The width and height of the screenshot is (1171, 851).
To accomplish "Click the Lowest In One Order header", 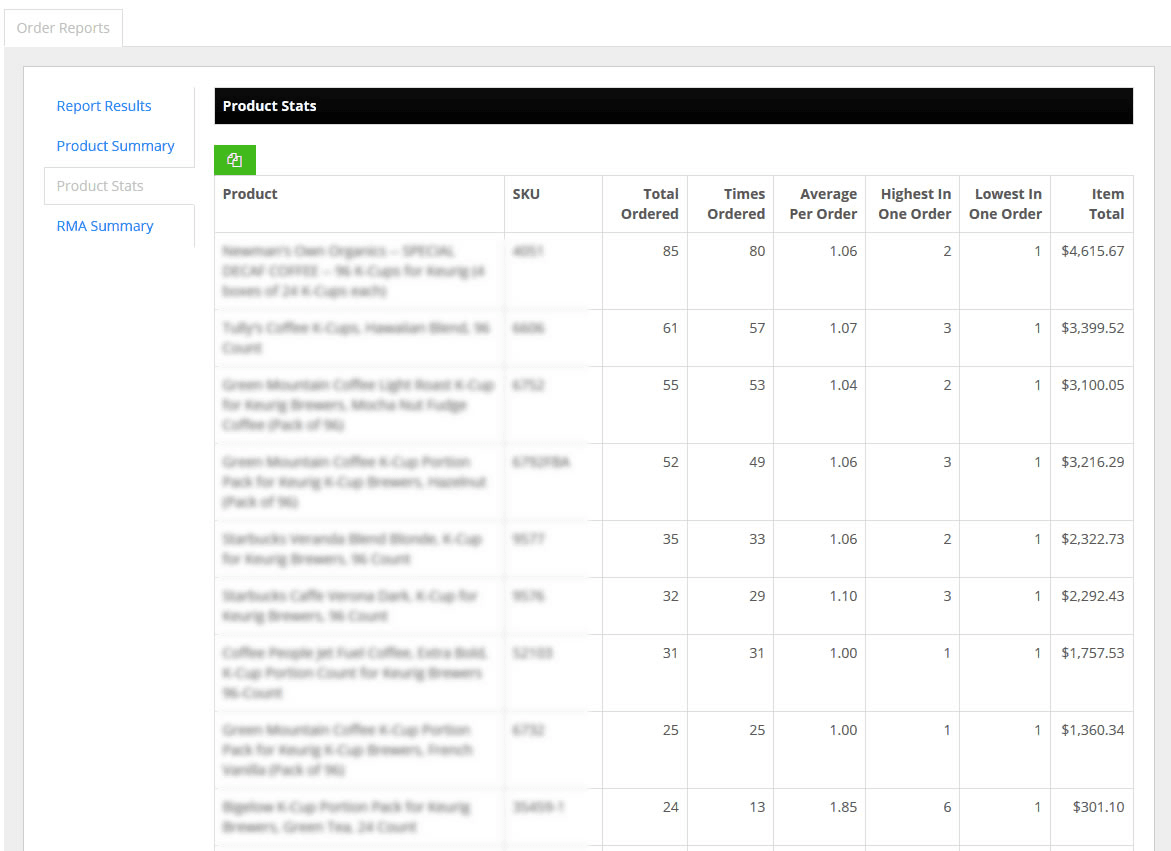I will tap(1005, 204).
